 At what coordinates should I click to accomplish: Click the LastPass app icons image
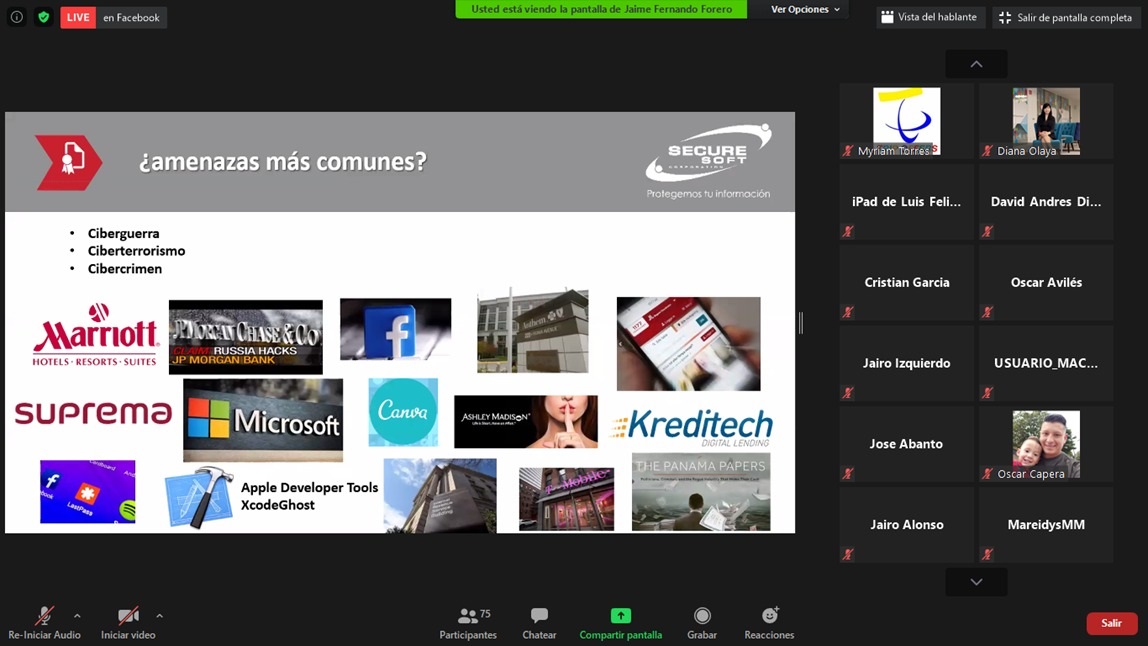coord(88,491)
